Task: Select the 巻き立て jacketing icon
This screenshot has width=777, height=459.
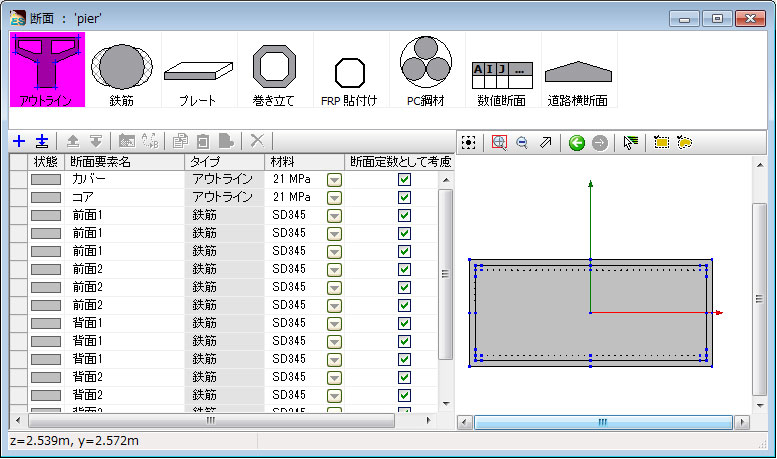Action: 274,70
